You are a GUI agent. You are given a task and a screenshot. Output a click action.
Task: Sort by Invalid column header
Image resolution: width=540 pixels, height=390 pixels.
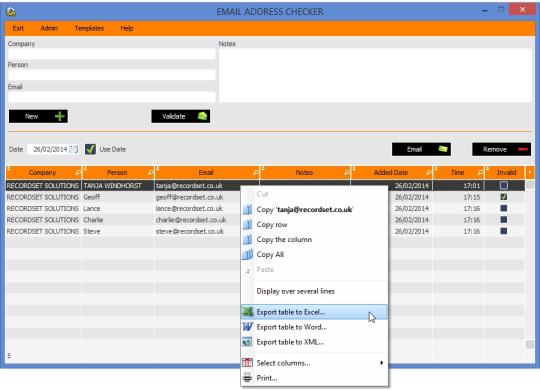[x=506, y=172]
